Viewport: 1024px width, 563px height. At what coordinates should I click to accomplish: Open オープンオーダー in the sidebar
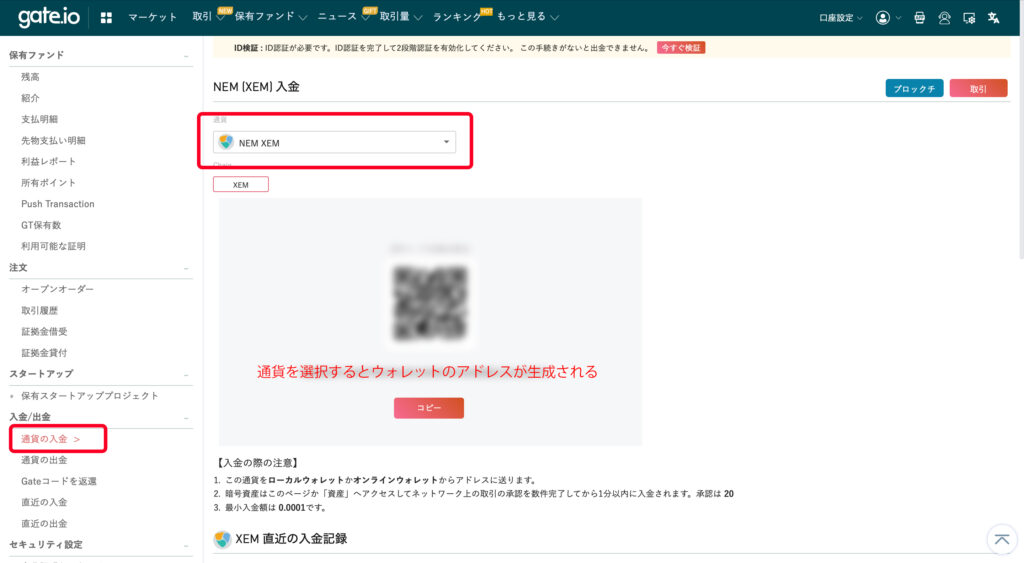coord(57,289)
